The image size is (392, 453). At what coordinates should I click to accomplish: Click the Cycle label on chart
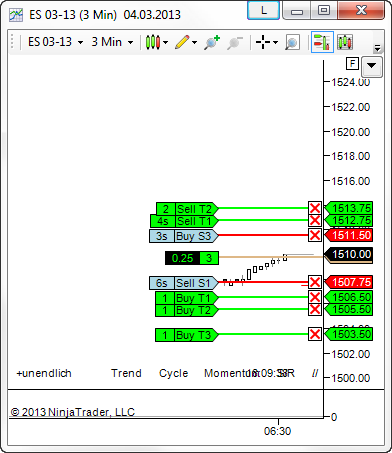click(x=173, y=373)
